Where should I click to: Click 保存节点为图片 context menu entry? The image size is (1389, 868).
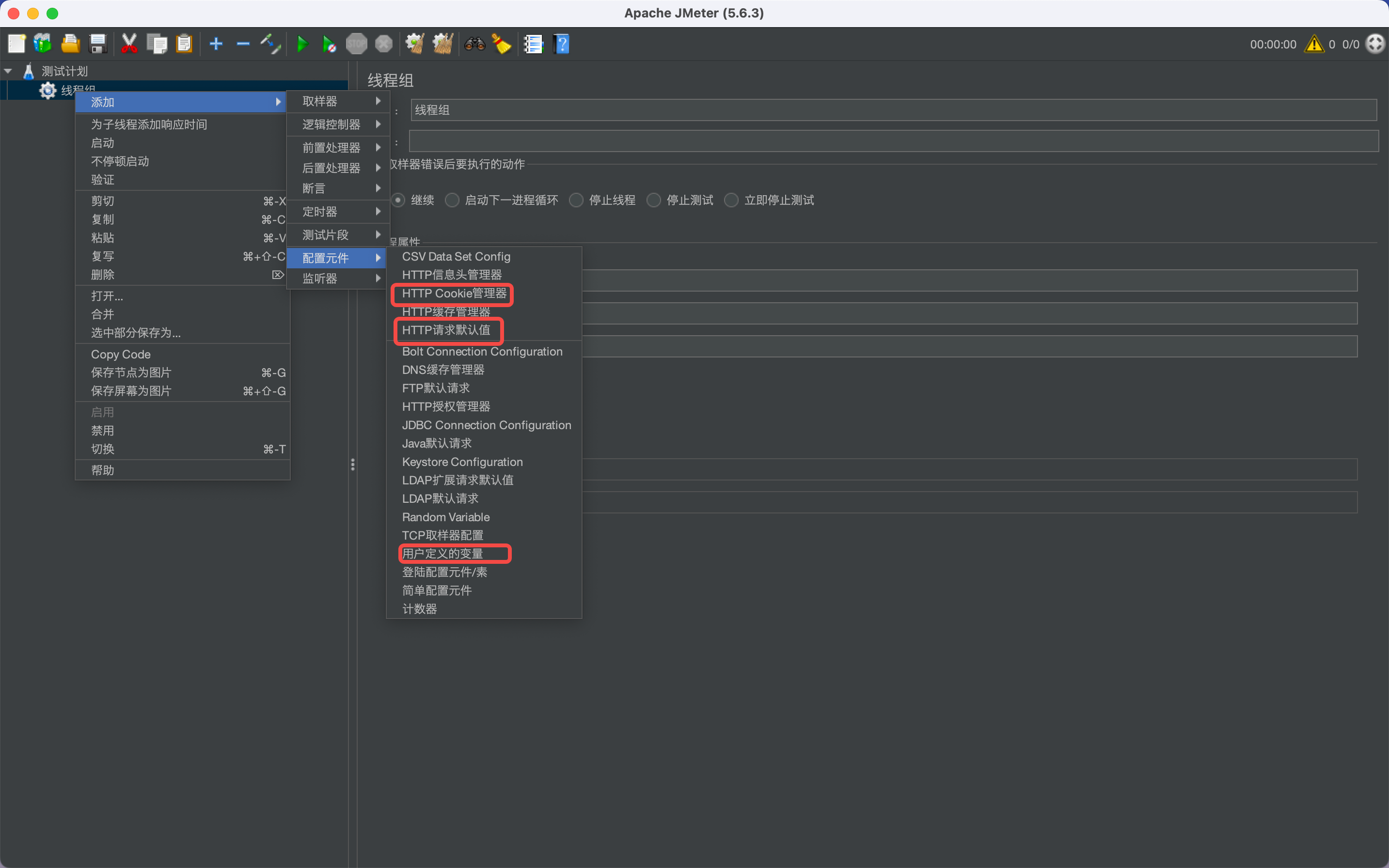click(x=182, y=372)
